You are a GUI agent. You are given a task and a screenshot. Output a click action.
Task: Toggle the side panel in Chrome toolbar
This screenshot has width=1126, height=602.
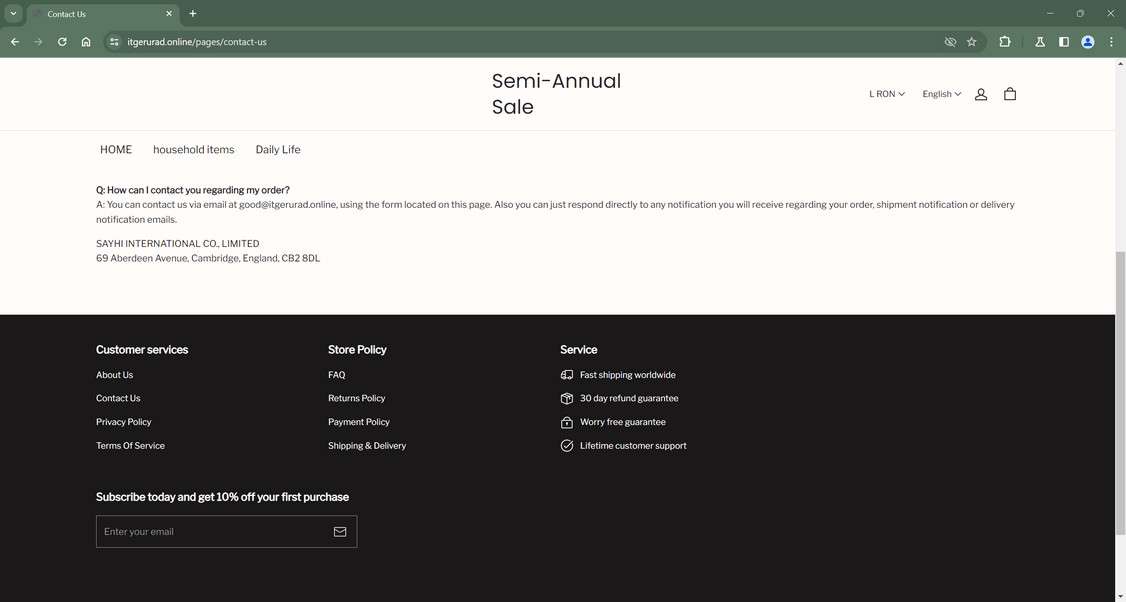click(x=1063, y=42)
